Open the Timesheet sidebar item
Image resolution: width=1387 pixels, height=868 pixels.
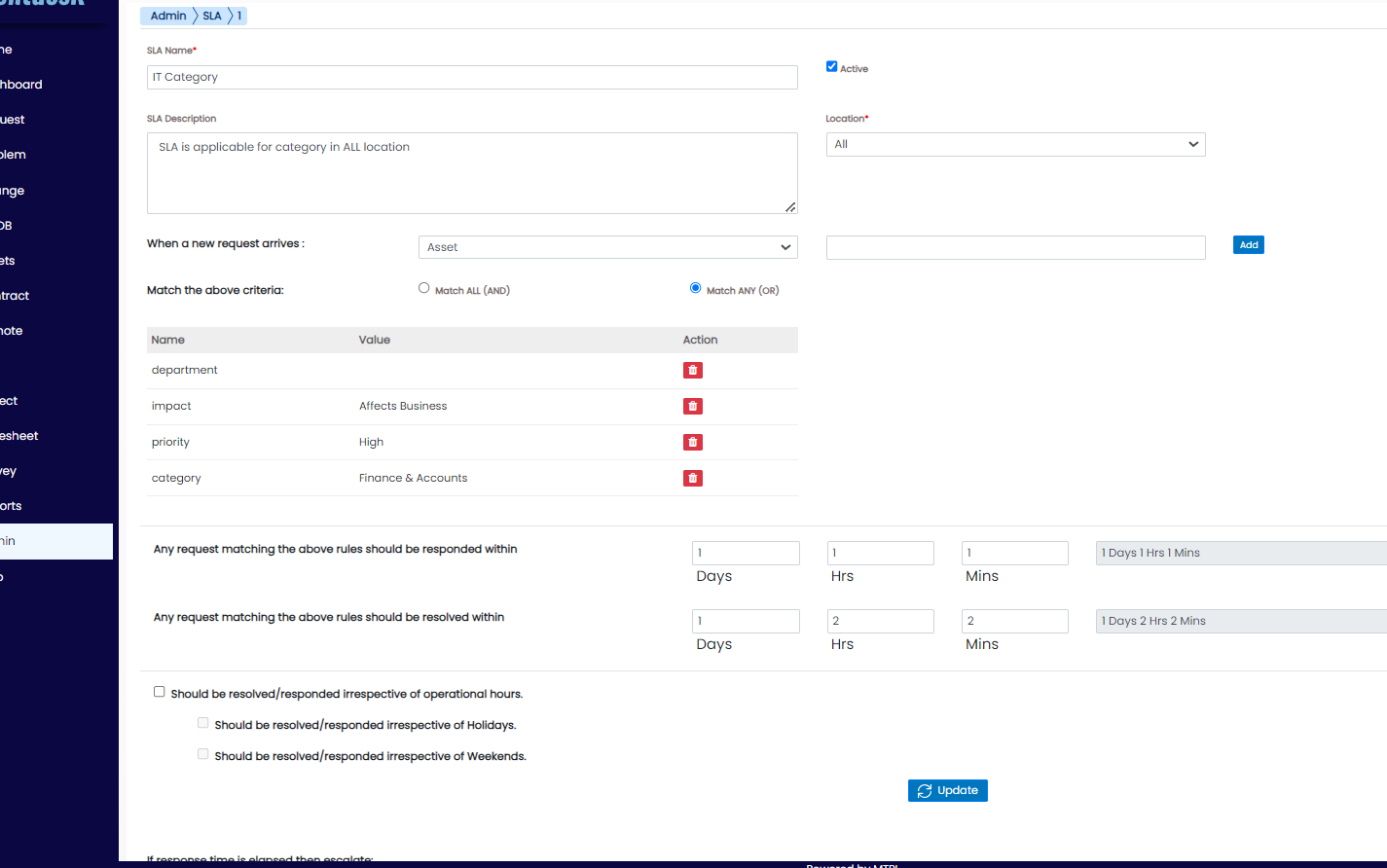[x=56, y=436]
